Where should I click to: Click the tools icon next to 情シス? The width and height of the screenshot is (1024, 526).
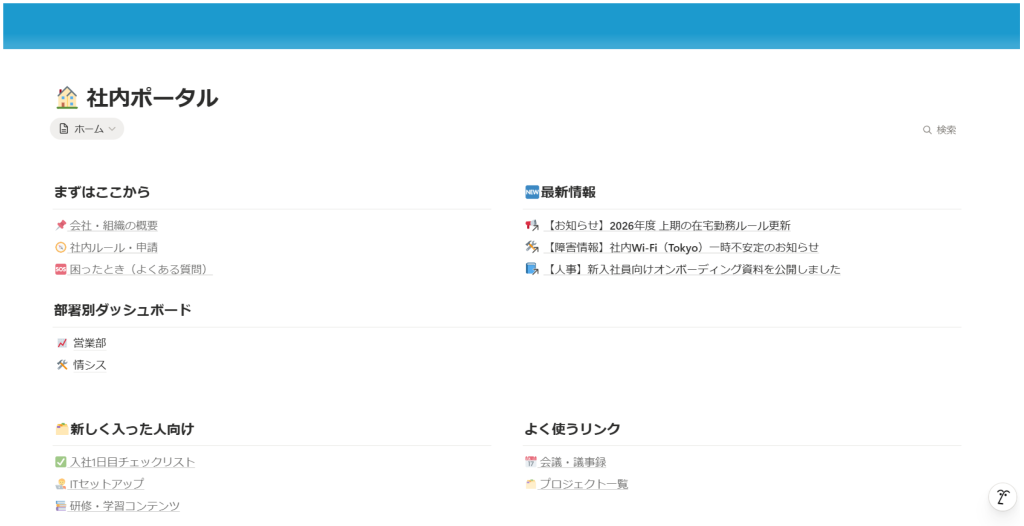pos(62,366)
